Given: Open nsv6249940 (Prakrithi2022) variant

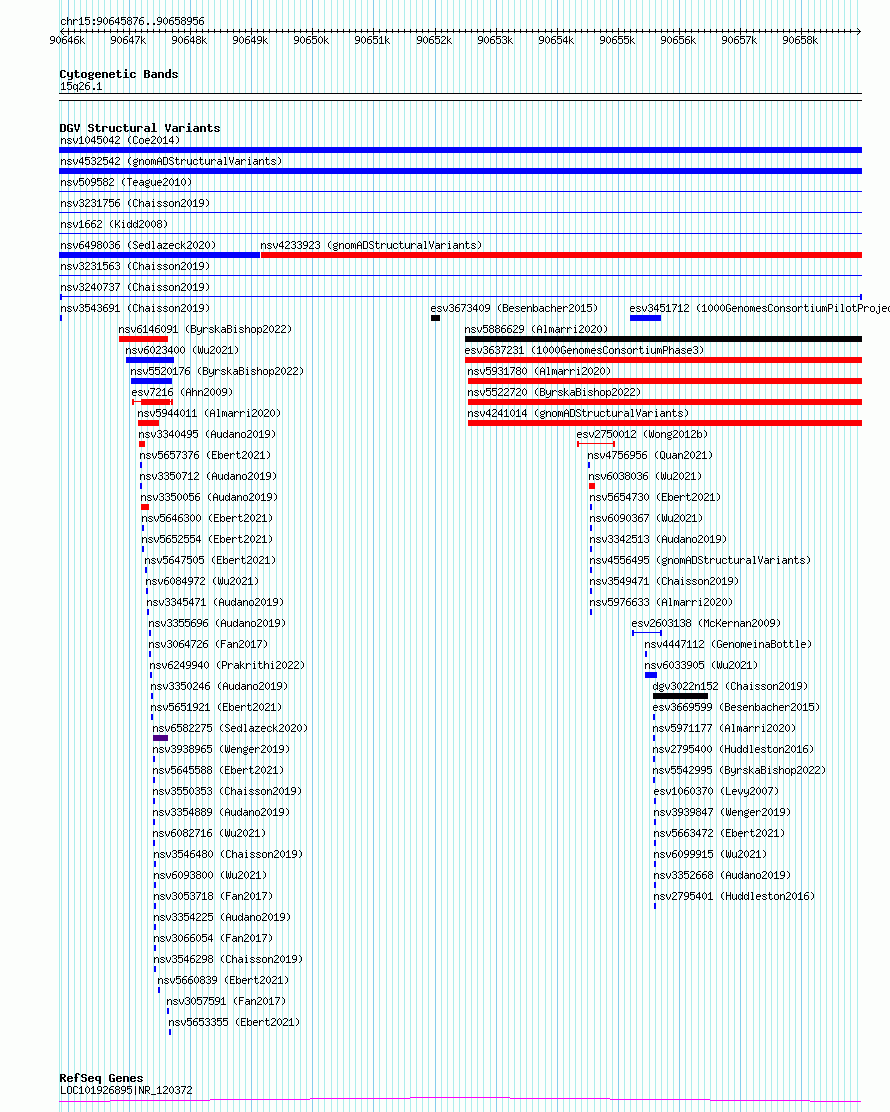Looking at the screenshot, I should [x=227, y=665].
